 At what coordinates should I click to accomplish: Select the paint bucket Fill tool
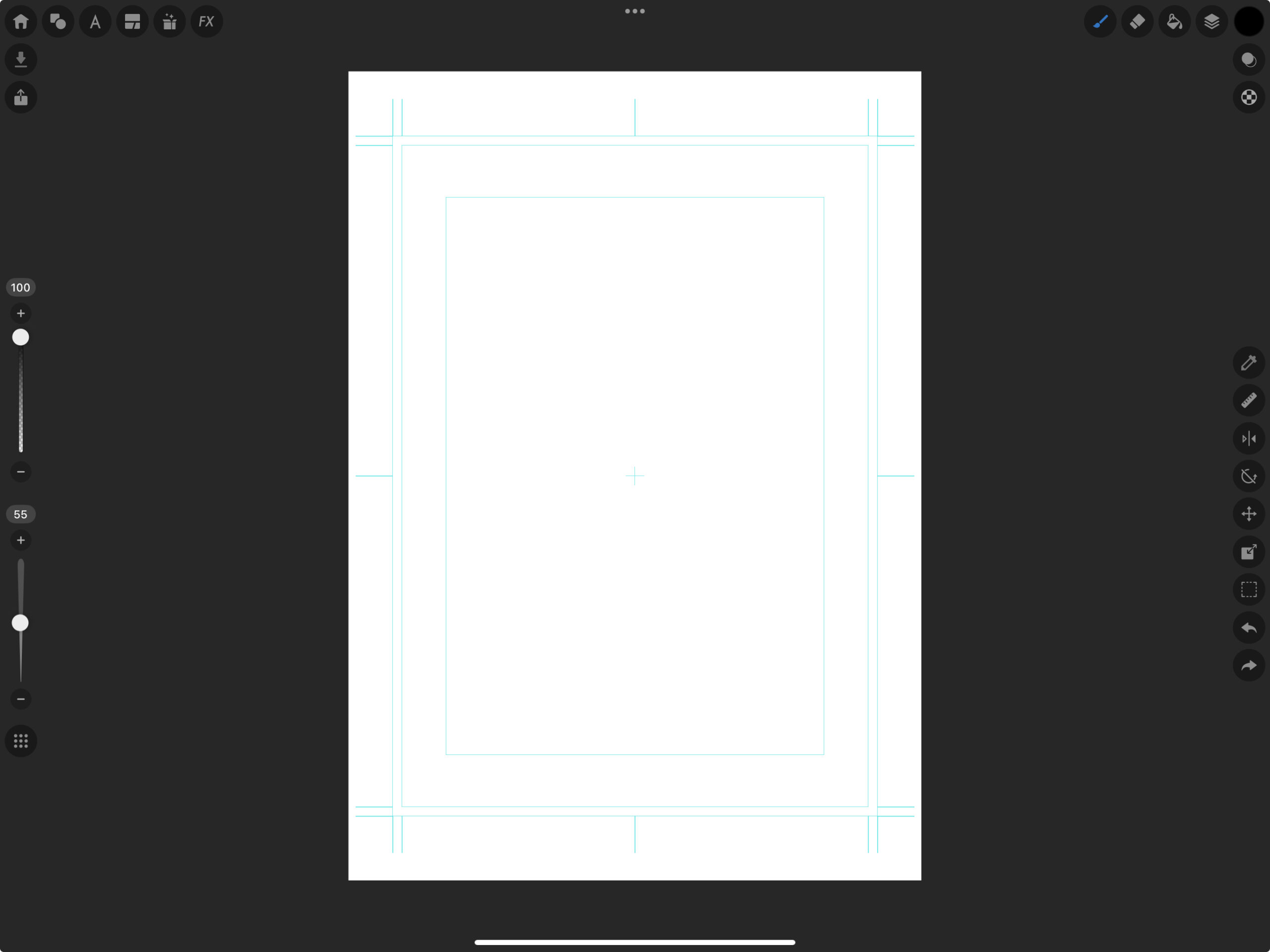(x=1174, y=22)
